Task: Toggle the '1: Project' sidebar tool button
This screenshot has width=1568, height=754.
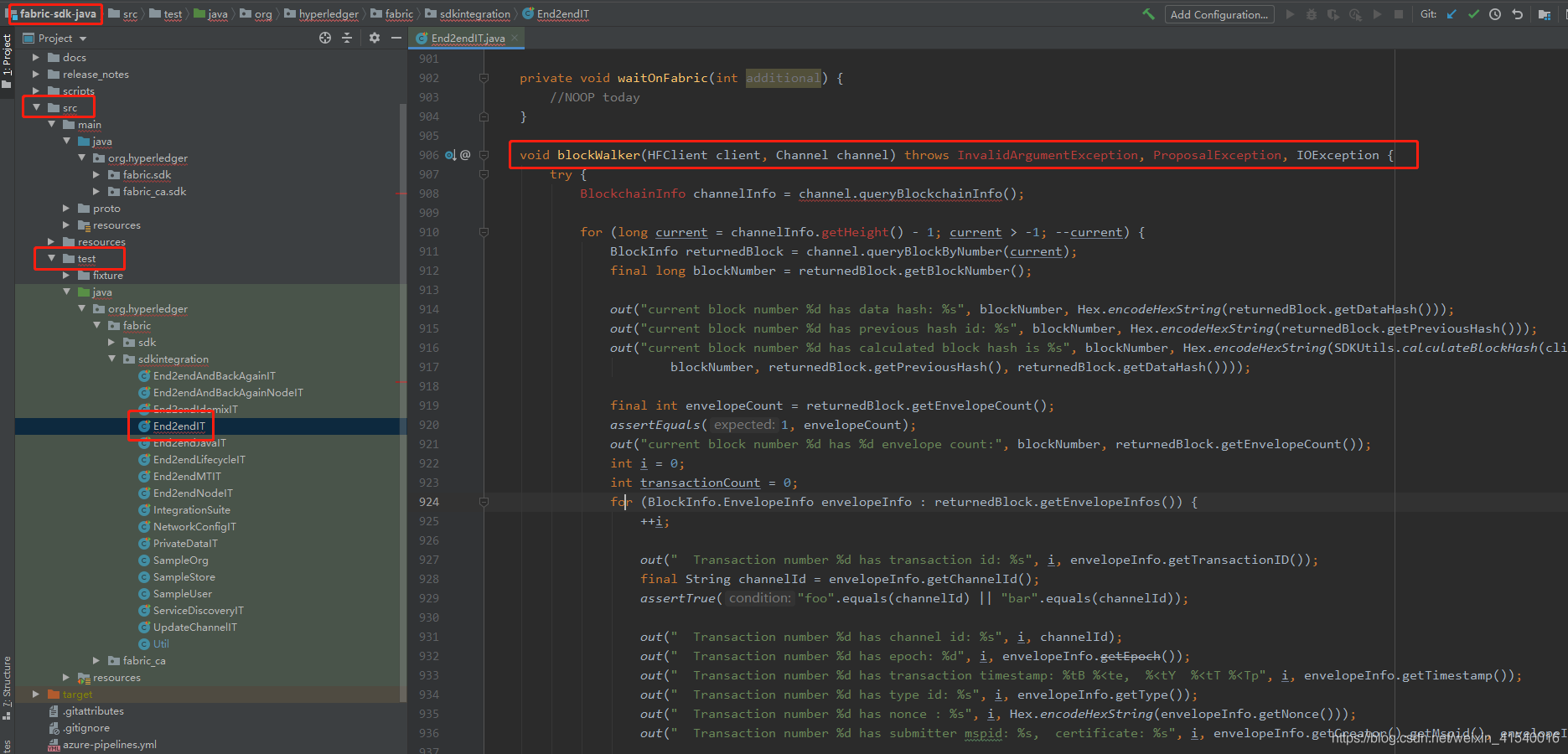Action: coord(8,55)
